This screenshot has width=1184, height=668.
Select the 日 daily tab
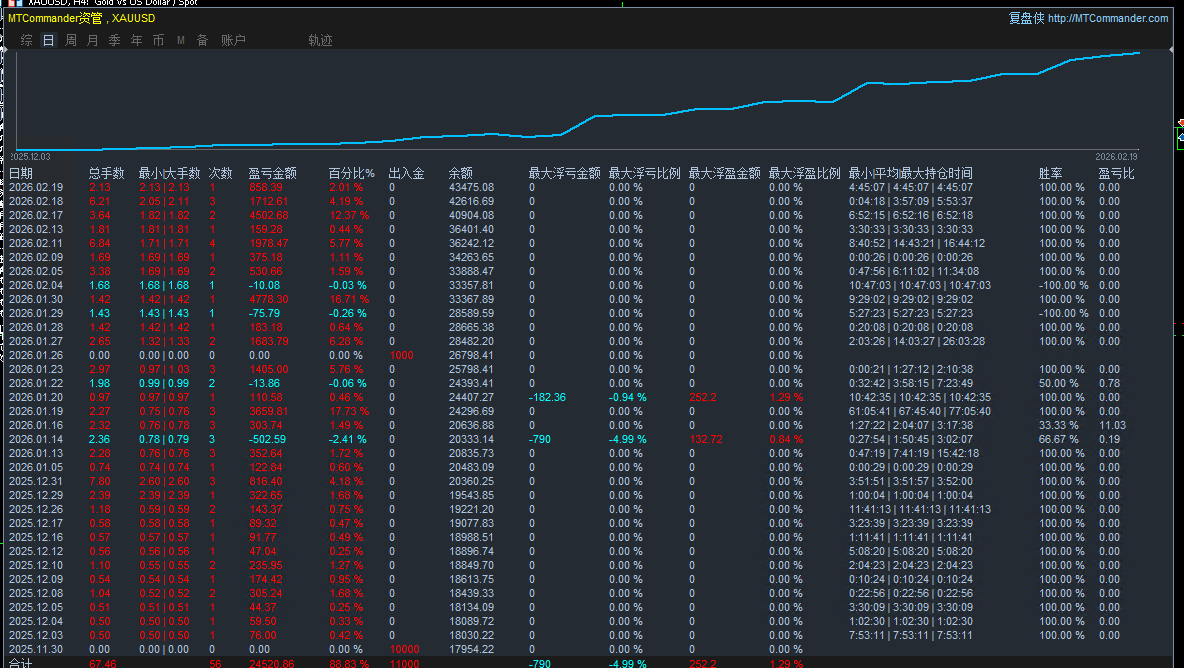pyautogui.click(x=48, y=40)
